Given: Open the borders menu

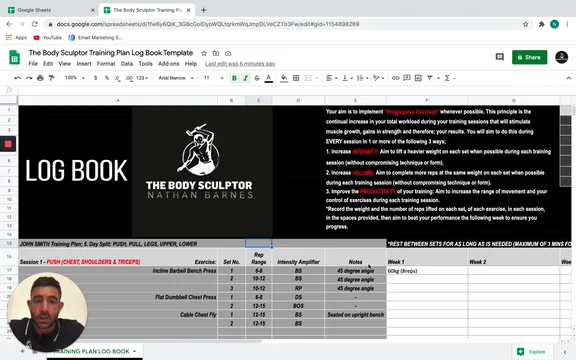Looking at the screenshot, I should (296, 78).
